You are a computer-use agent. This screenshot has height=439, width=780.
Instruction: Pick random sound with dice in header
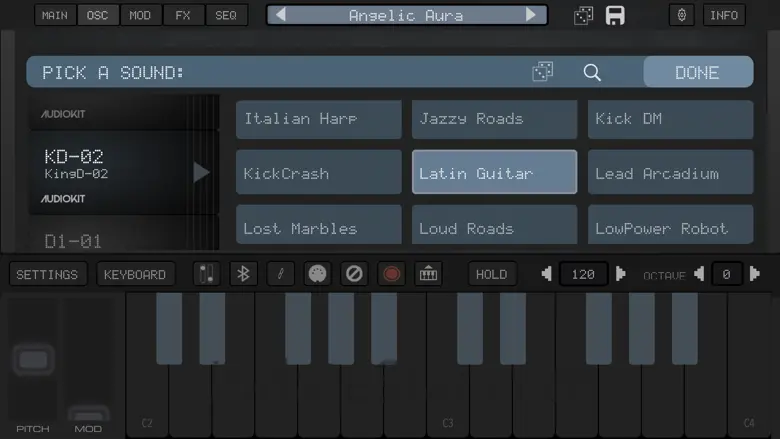tap(542, 72)
